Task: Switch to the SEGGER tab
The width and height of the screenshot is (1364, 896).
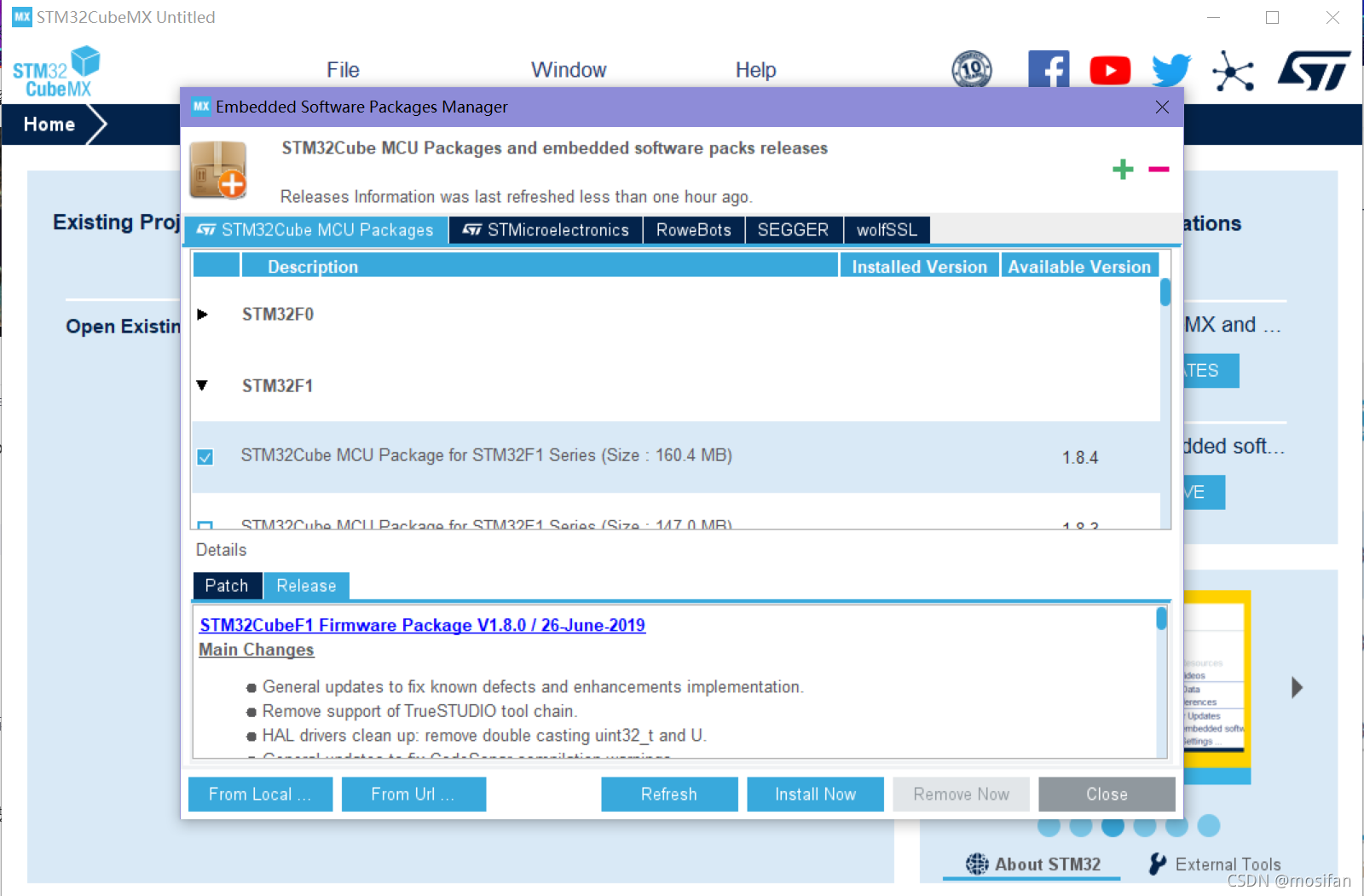Action: [x=794, y=230]
